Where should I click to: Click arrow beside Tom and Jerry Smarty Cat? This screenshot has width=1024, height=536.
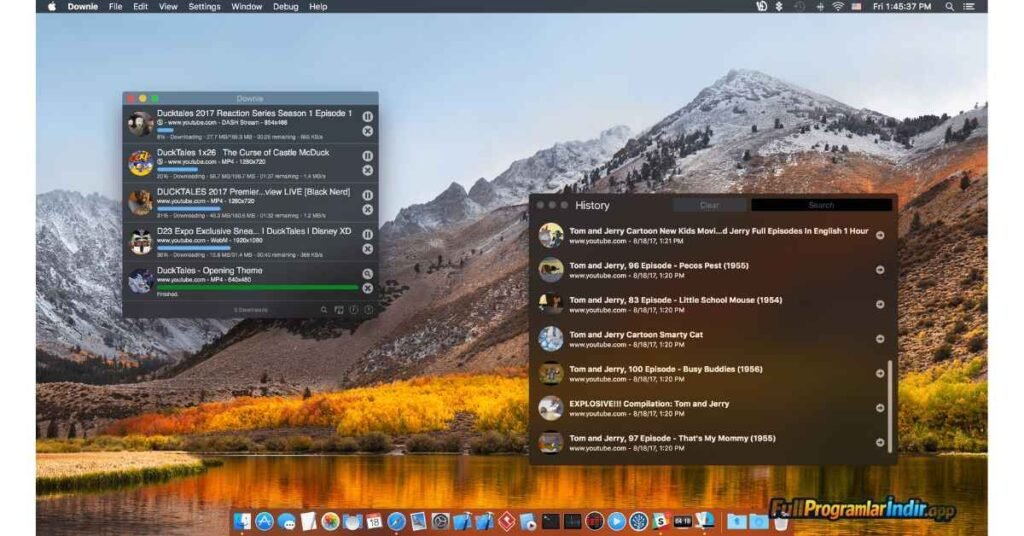pyautogui.click(x=880, y=339)
